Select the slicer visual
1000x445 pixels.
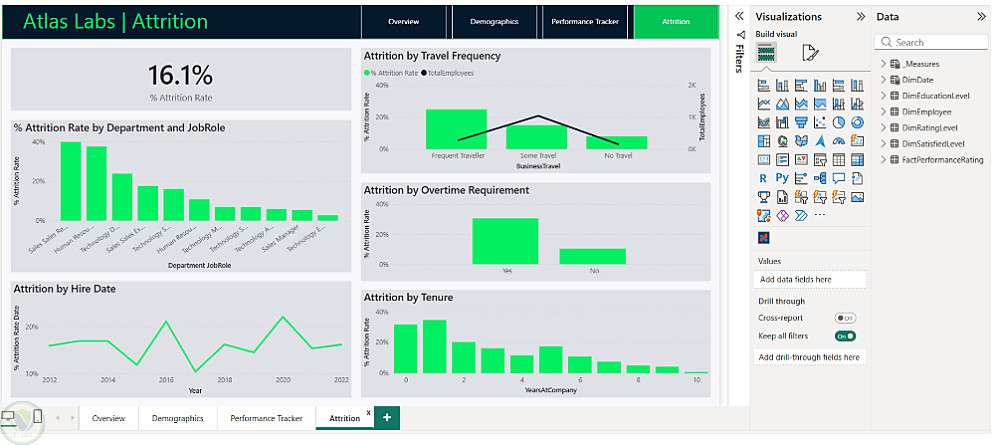click(x=820, y=159)
